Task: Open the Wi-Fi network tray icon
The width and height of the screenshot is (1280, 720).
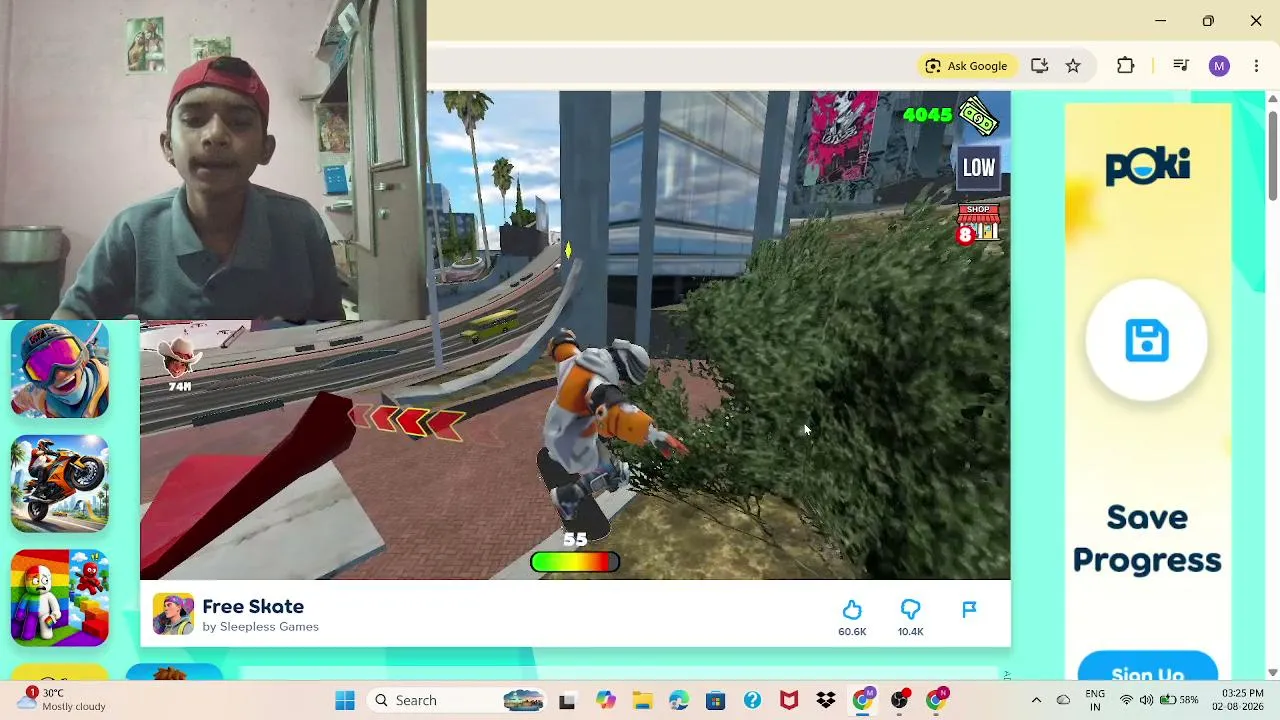Action: (1126, 700)
